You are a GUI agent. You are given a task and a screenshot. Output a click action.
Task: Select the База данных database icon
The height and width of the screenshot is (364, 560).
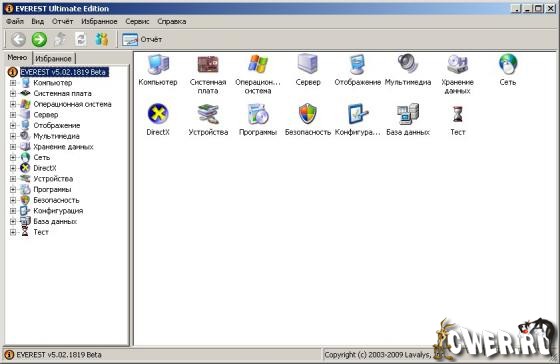[408, 114]
